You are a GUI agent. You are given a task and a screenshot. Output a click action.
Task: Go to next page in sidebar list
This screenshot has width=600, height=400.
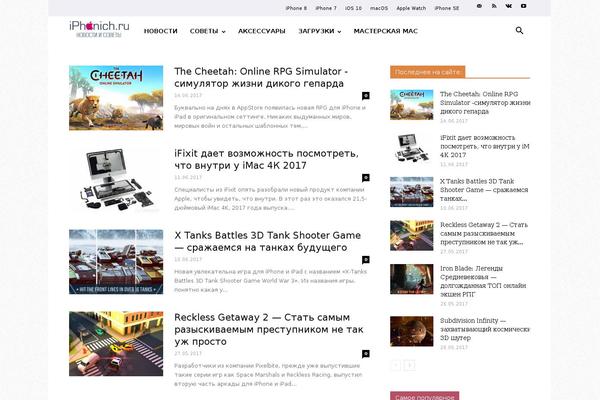click(x=409, y=366)
